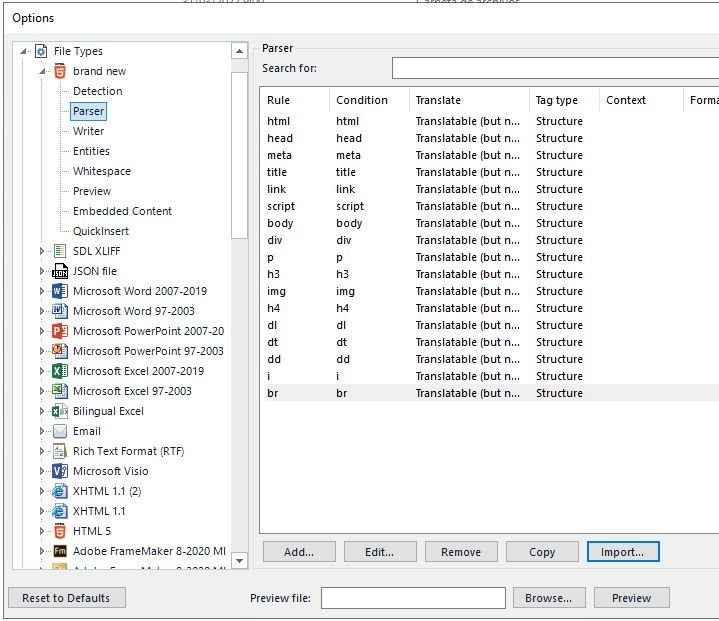Select the img rule row
Screen dimensions: 719x621
click(492, 291)
